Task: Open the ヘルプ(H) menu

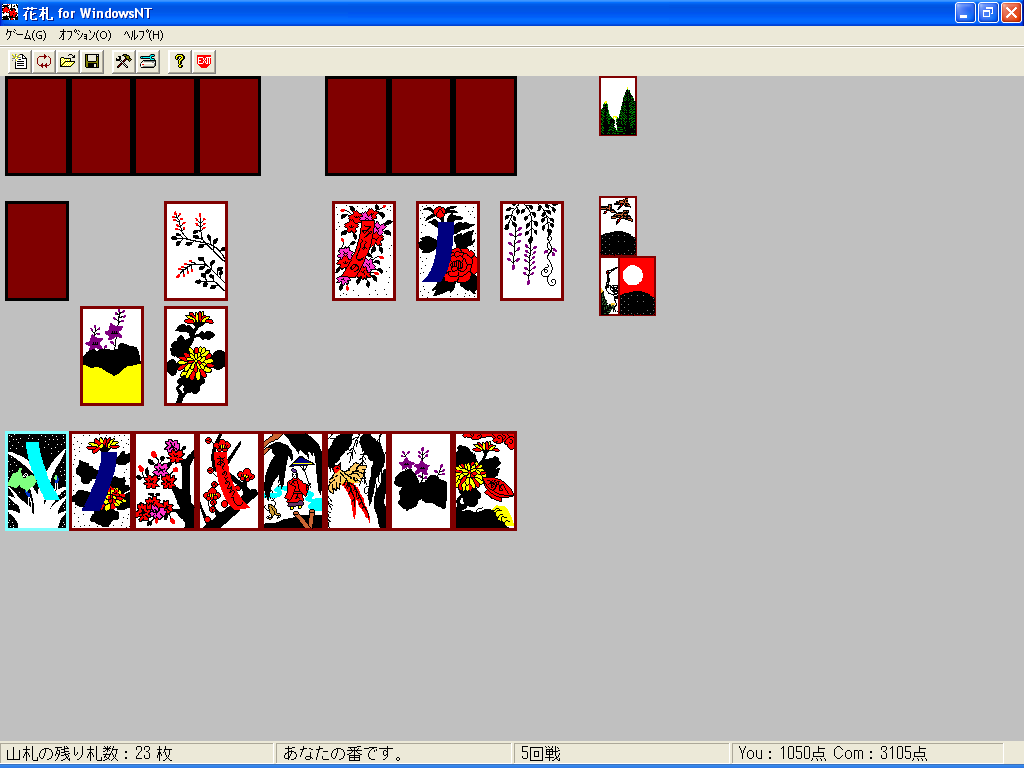Action: point(143,35)
